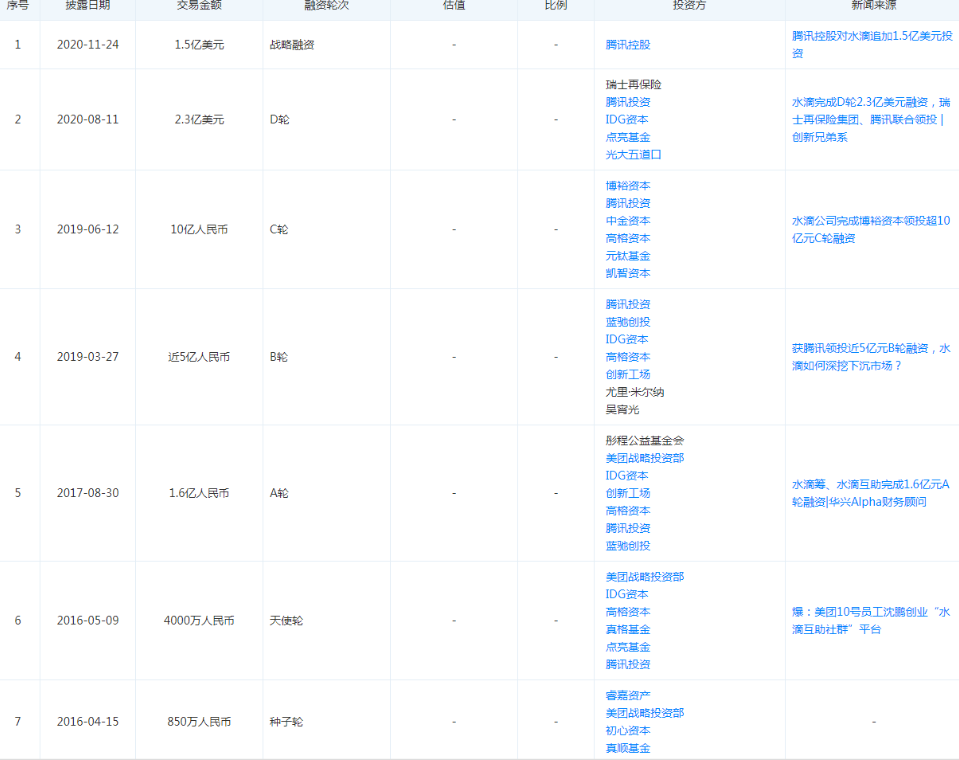Screen dimensions: 959x760
Task: Open 蓝驰创投 link in B轮 row
Action: click(628, 322)
